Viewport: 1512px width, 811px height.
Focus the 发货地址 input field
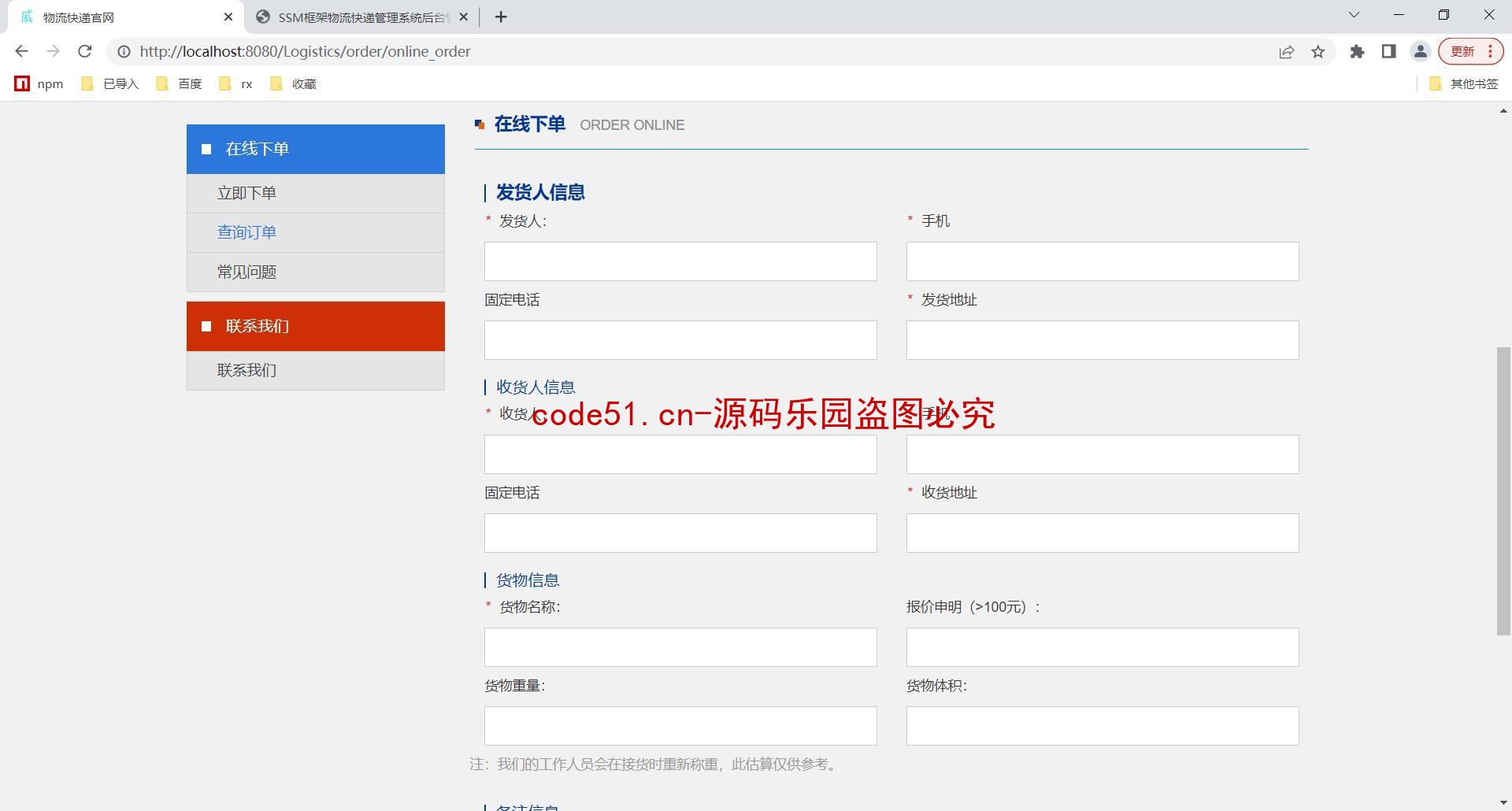pyautogui.click(x=1102, y=340)
